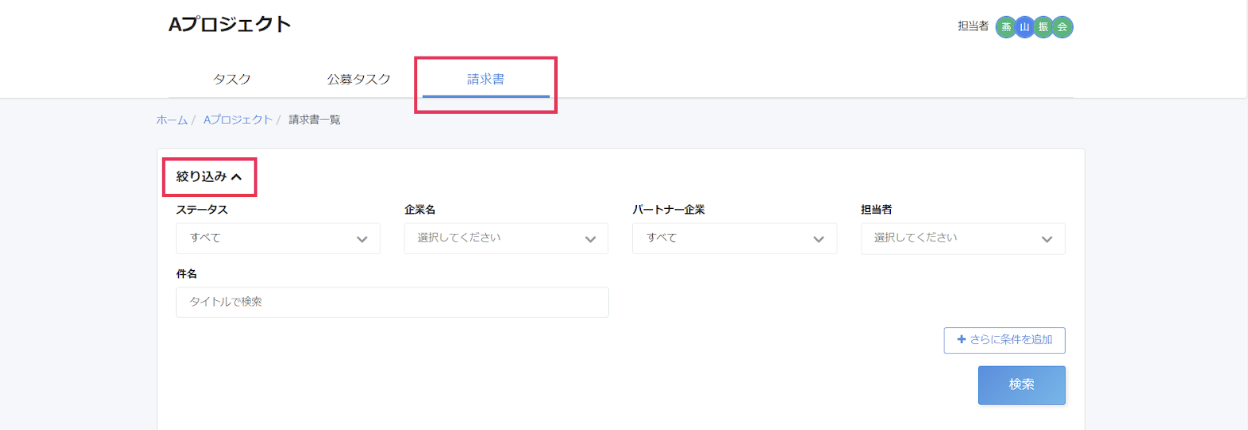Viewport: 1248px width, 430px height.
Task: Click the blue 検索 button
Action: coord(1021,385)
